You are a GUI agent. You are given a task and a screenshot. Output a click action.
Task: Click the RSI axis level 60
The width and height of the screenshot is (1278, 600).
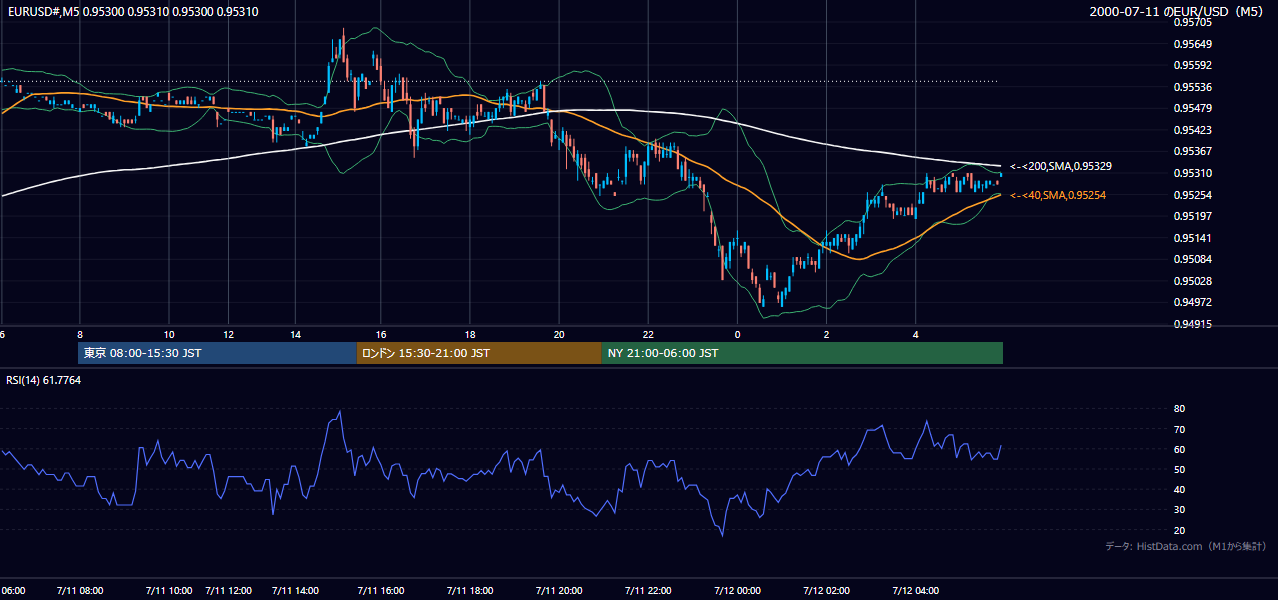click(1179, 449)
